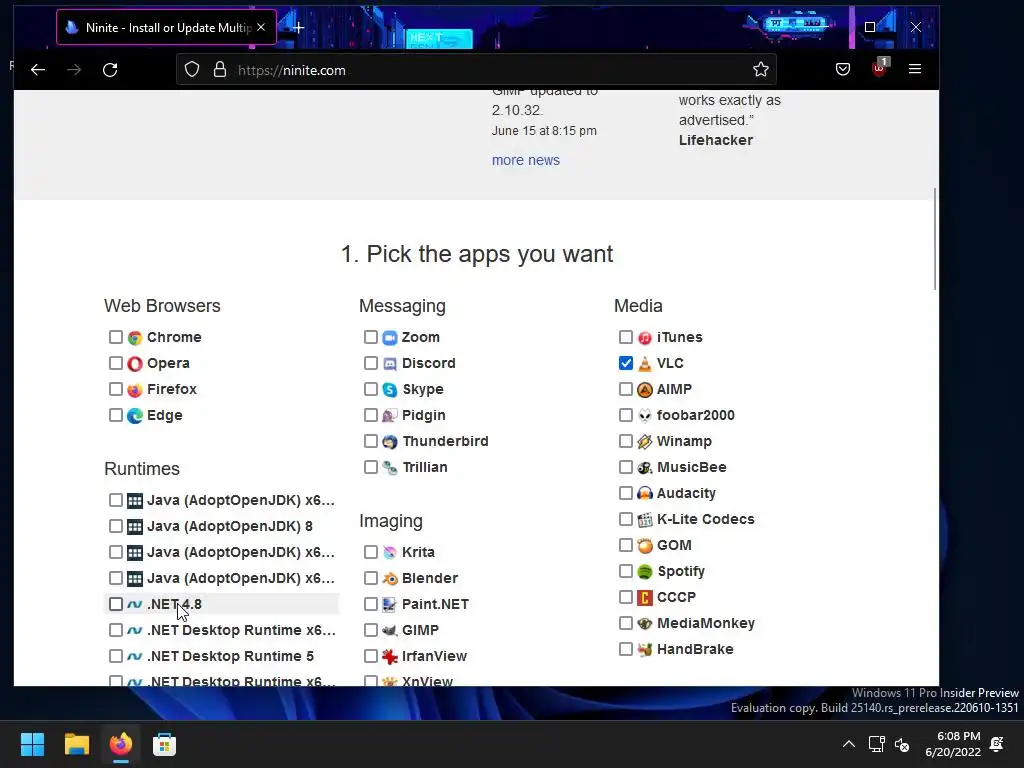The height and width of the screenshot is (768, 1024).
Task: Click the Firefox icon in Web Browsers
Action: [135, 390]
